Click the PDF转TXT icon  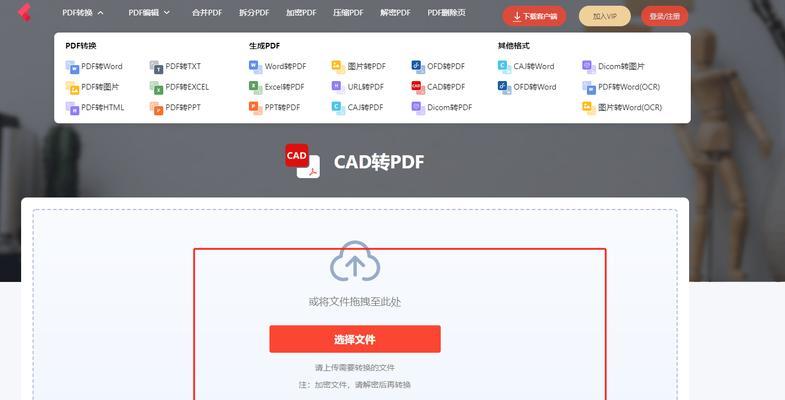pyautogui.click(x=156, y=67)
